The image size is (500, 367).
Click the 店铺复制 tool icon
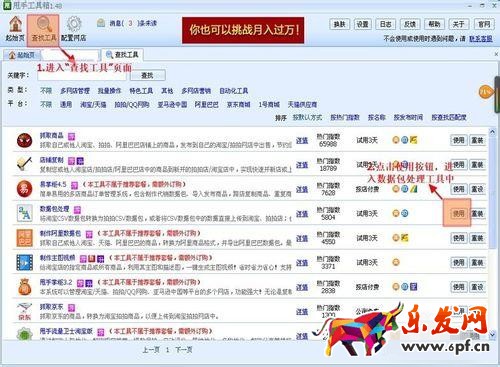coord(25,164)
